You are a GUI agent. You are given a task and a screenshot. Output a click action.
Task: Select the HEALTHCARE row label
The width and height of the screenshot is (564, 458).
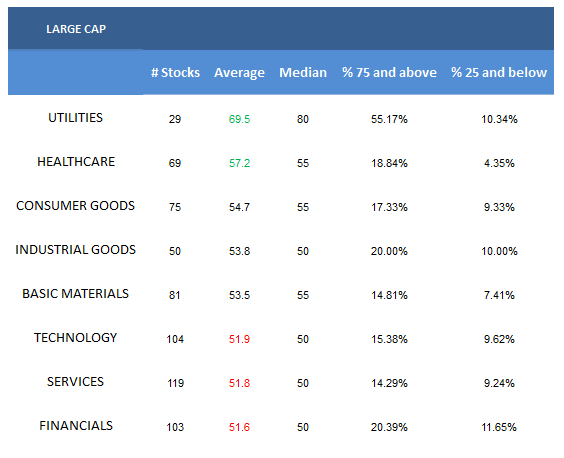click(76, 162)
